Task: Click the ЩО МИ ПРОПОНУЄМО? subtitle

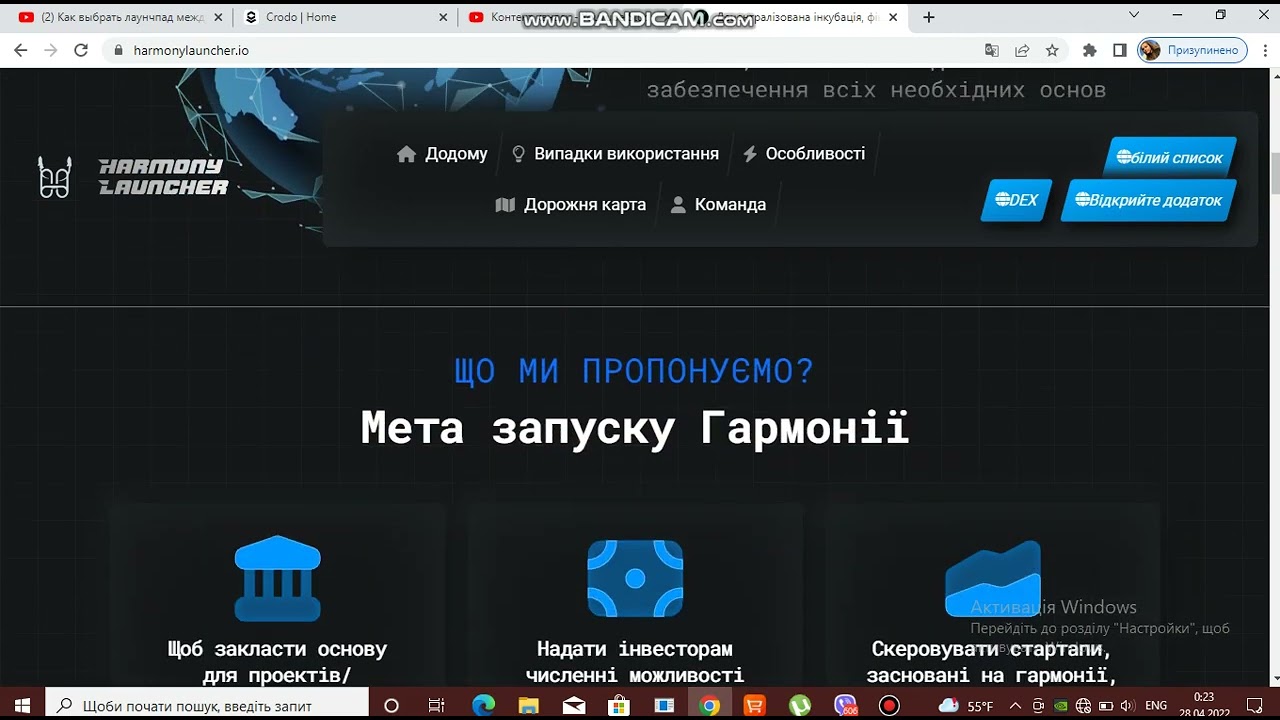Action: point(634,371)
